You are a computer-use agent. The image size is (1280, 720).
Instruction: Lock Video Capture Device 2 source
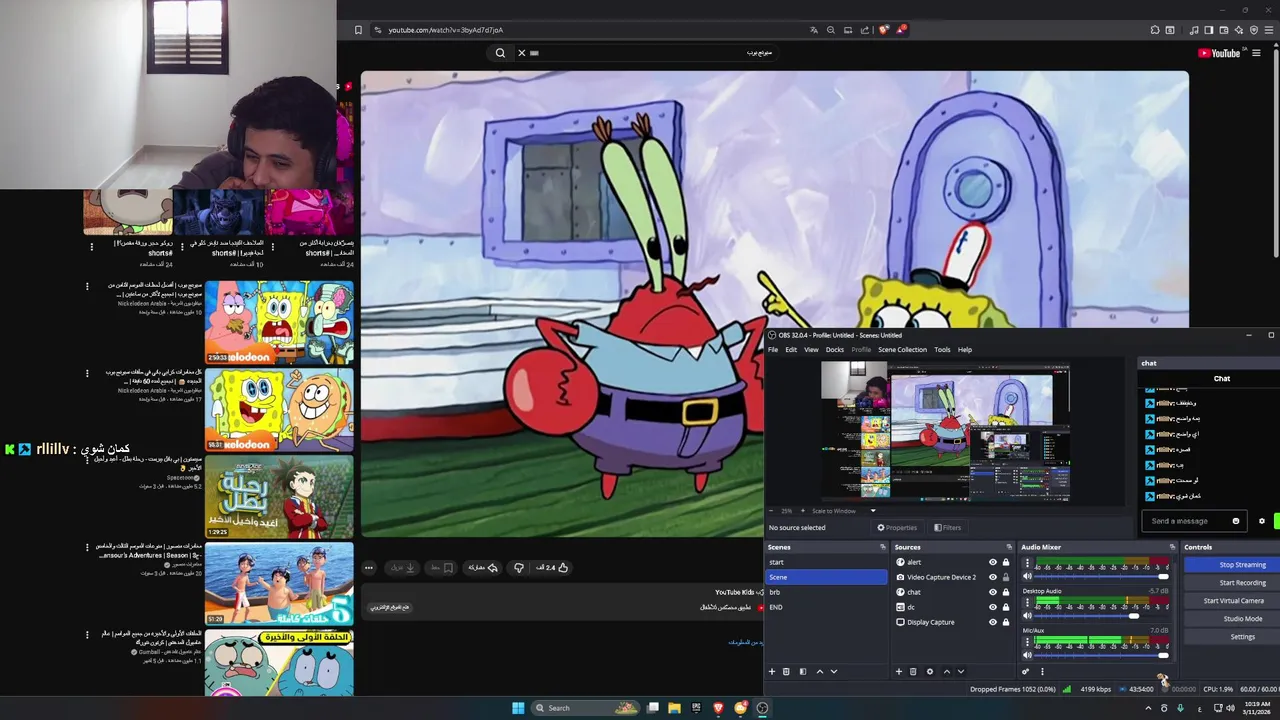coord(1006,577)
